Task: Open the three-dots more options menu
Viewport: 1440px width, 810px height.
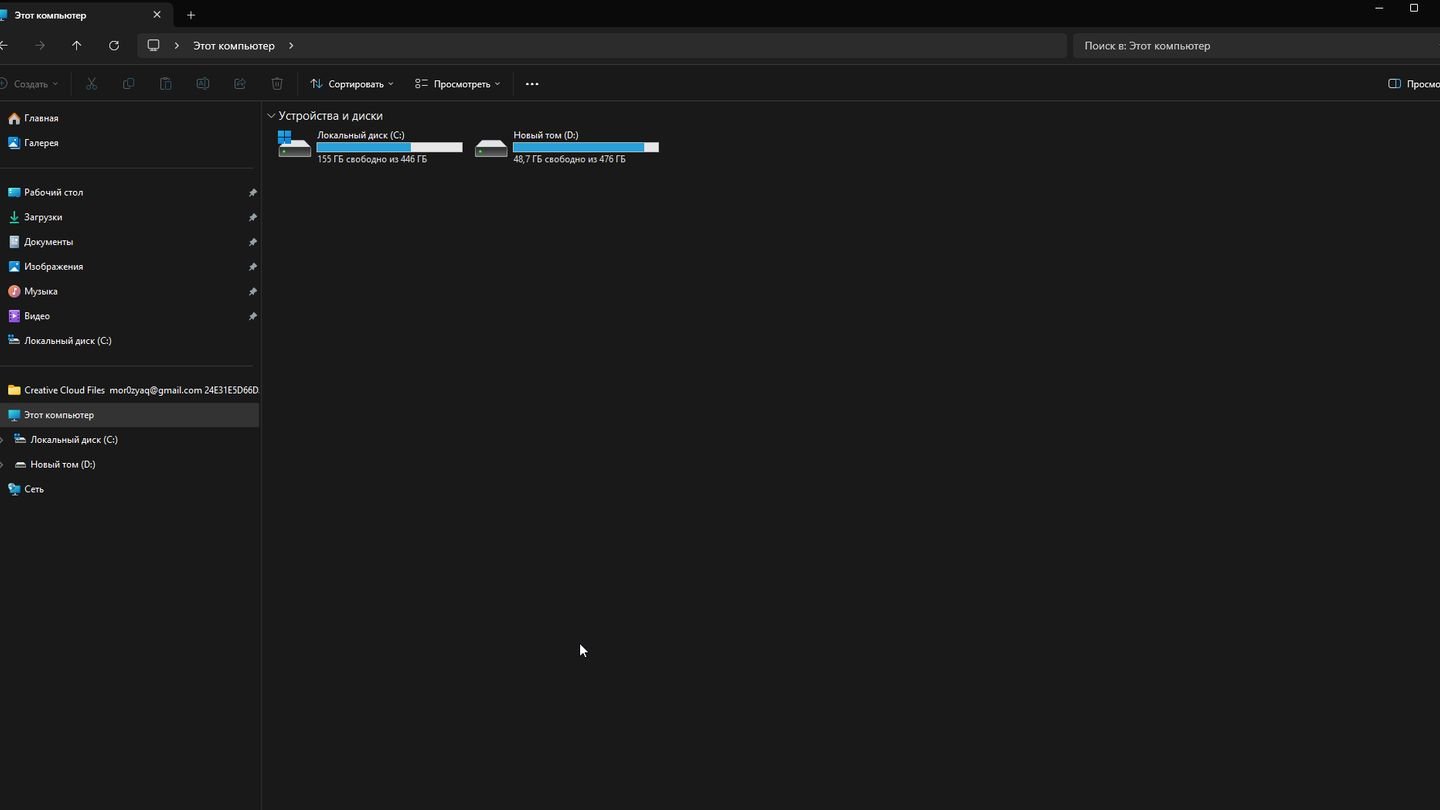Action: pyautogui.click(x=532, y=84)
